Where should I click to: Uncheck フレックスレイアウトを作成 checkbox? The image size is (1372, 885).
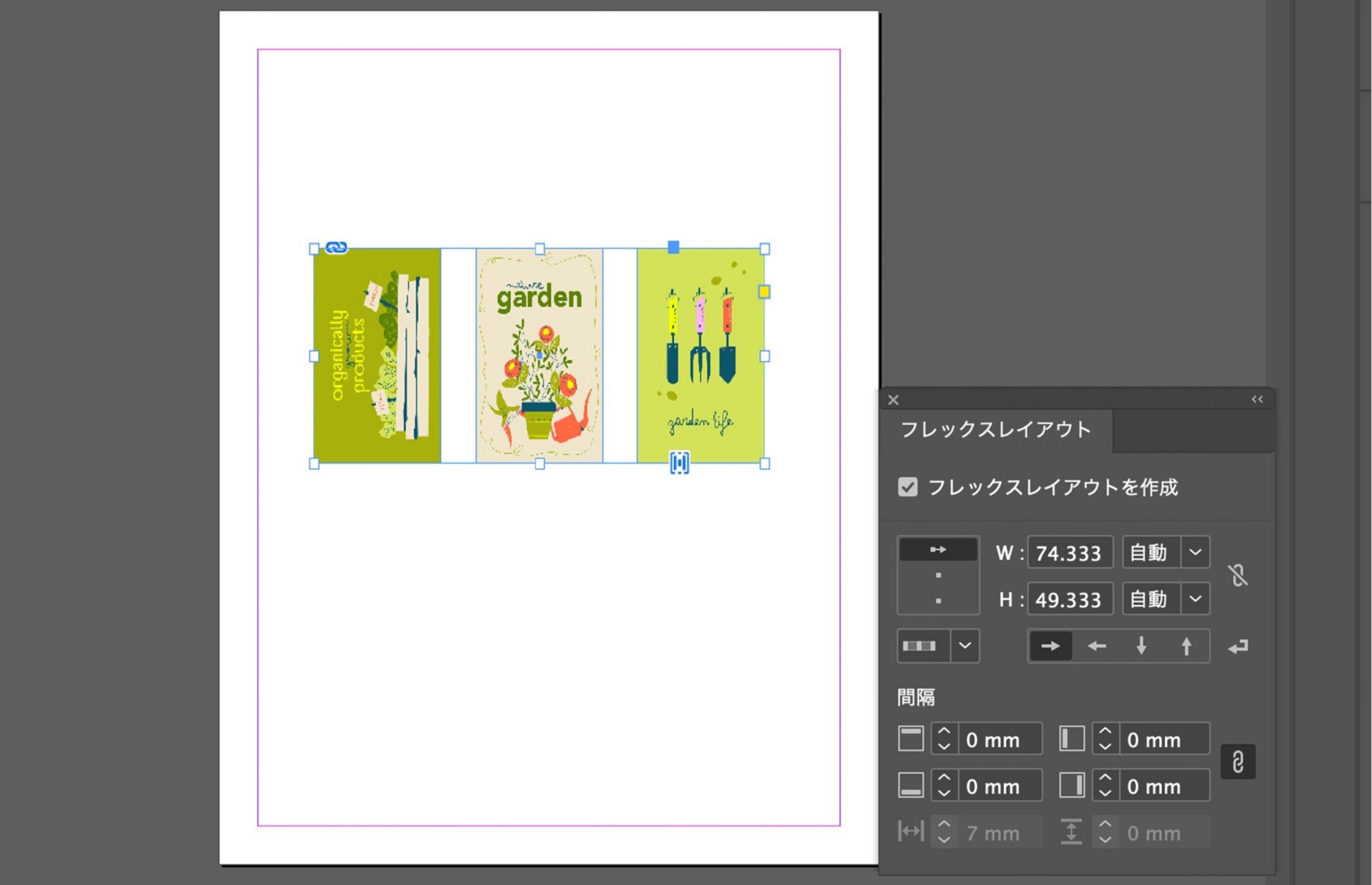[908, 487]
